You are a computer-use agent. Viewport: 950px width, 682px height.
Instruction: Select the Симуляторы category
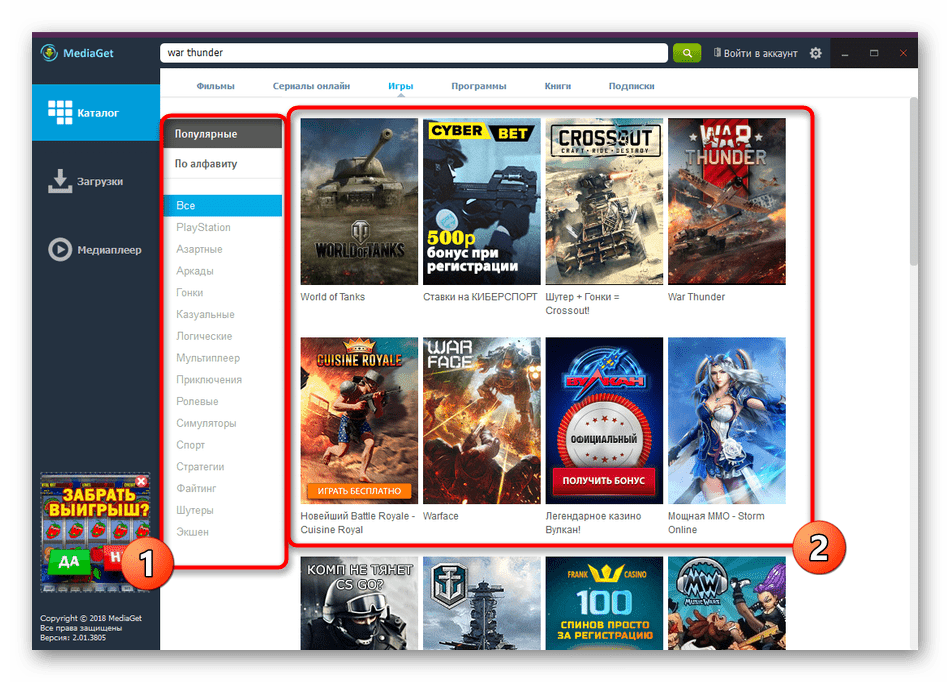click(x=206, y=423)
